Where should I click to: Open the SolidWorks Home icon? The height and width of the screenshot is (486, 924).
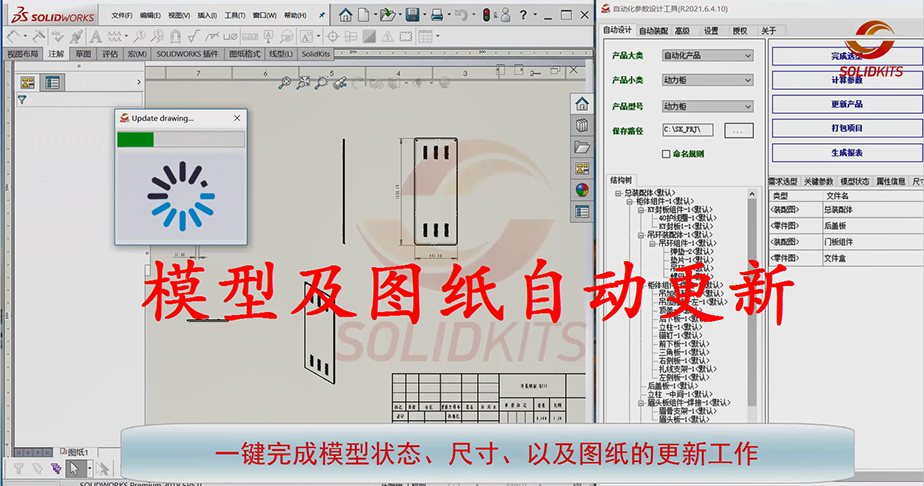(345, 15)
